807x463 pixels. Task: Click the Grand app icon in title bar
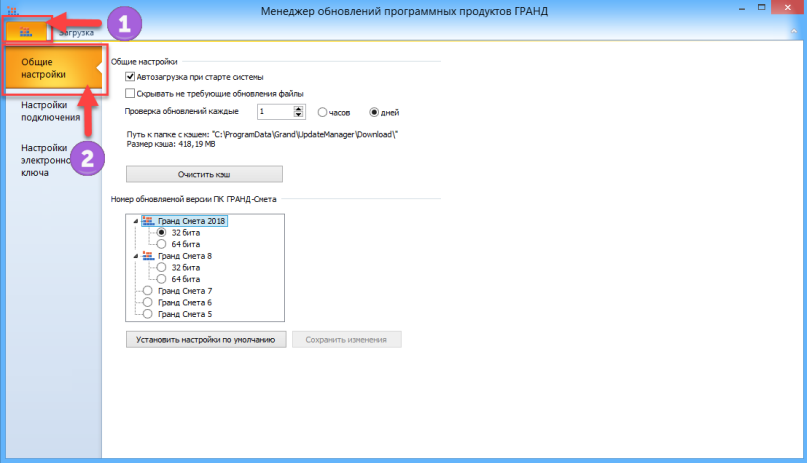click(12, 10)
